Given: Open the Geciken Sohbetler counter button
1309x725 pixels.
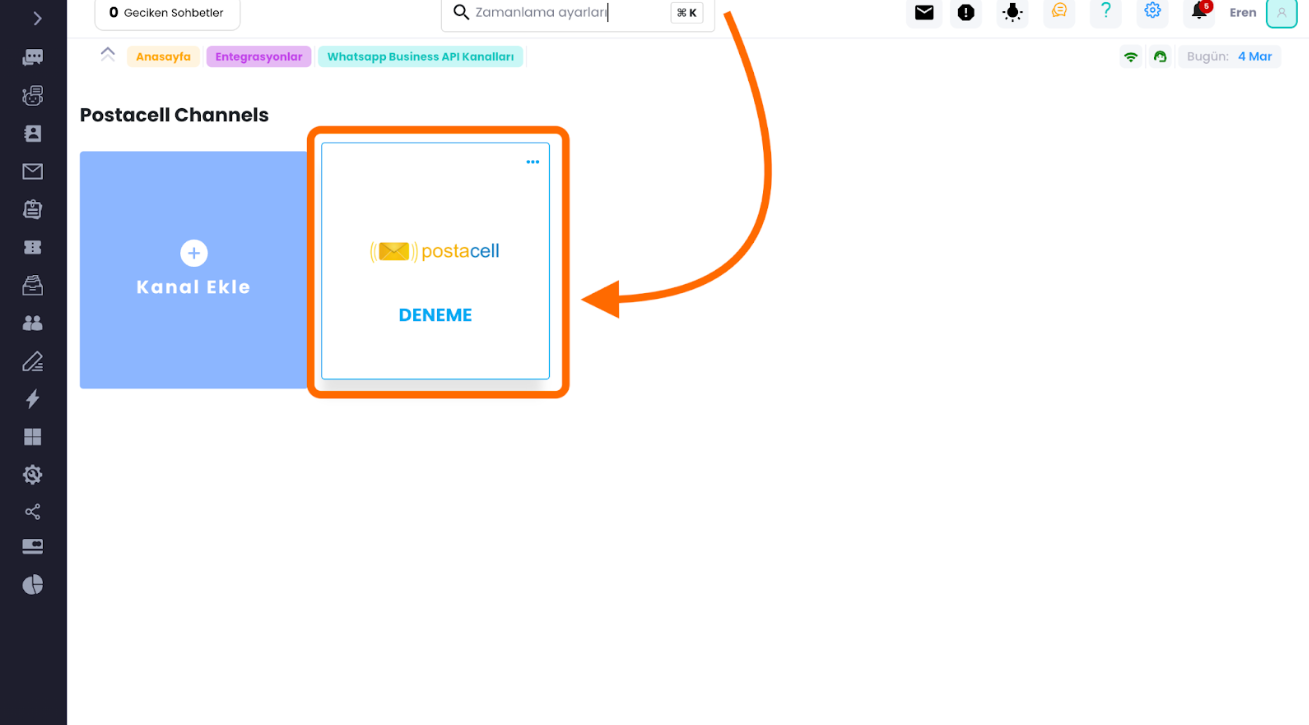Looking at the screenshot, I should point(167,13).
